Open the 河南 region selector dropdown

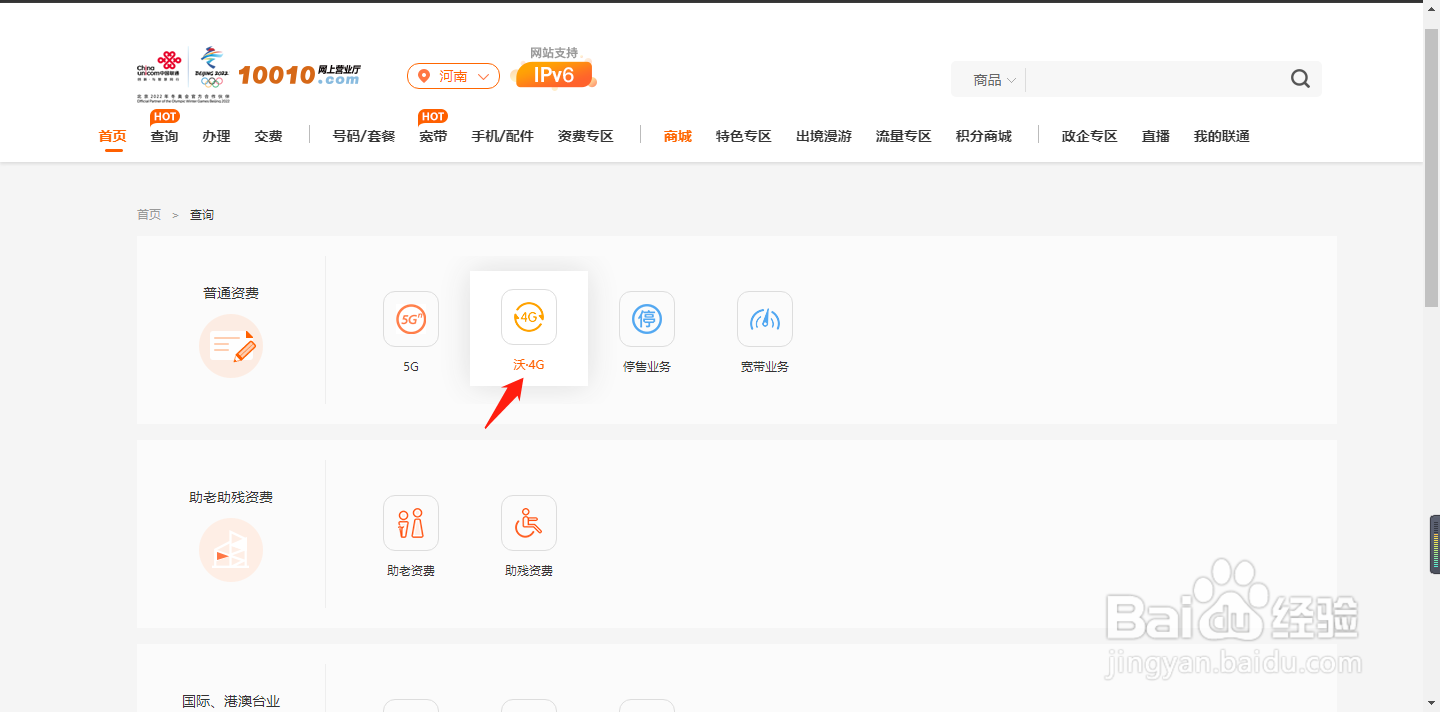pos(452,75)
